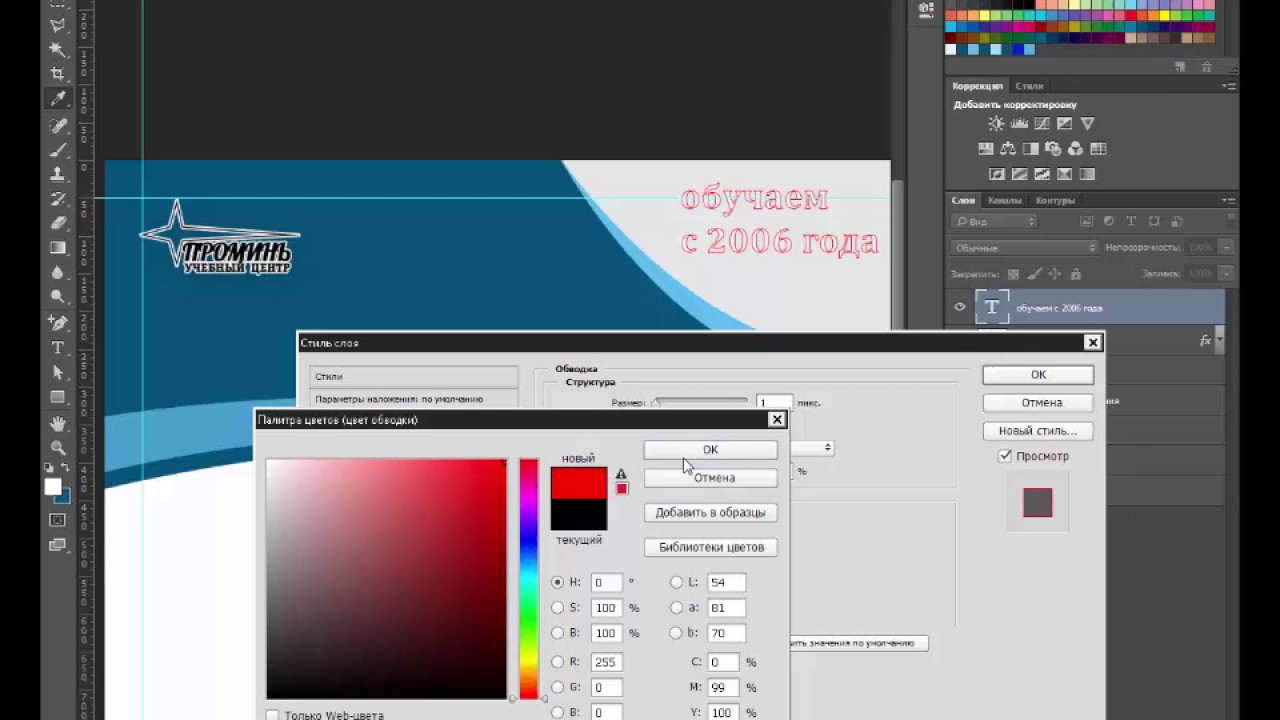This screenshot has height=720, width=1280.
Task: Select the Zoom magnifier tool
Action: pos(58,448)
